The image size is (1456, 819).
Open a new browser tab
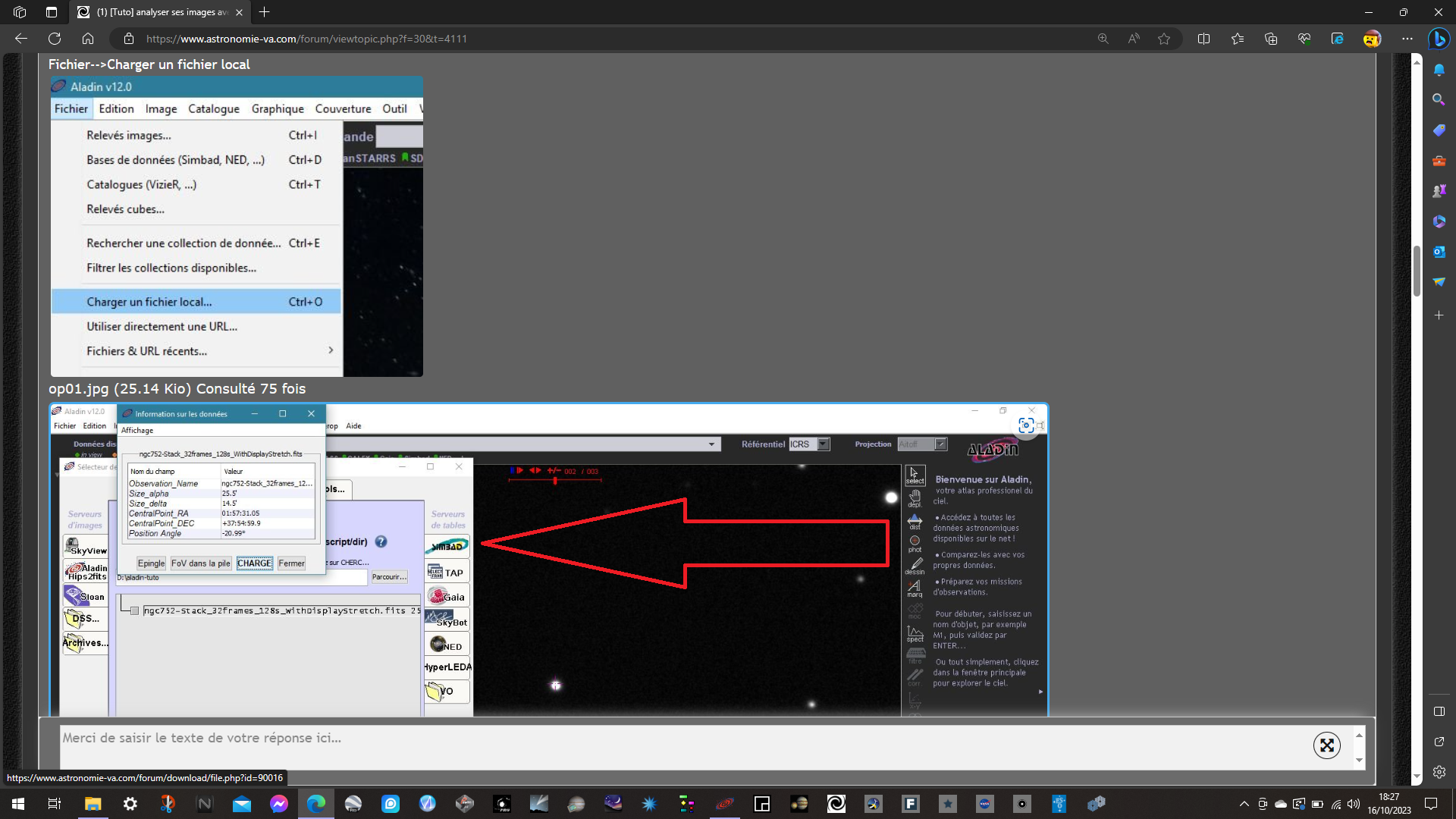click(x=265, y=12)
